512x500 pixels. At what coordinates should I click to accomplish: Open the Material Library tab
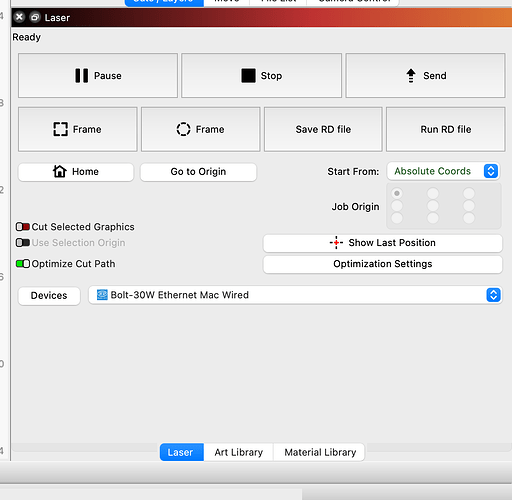[x=319, y=452]
